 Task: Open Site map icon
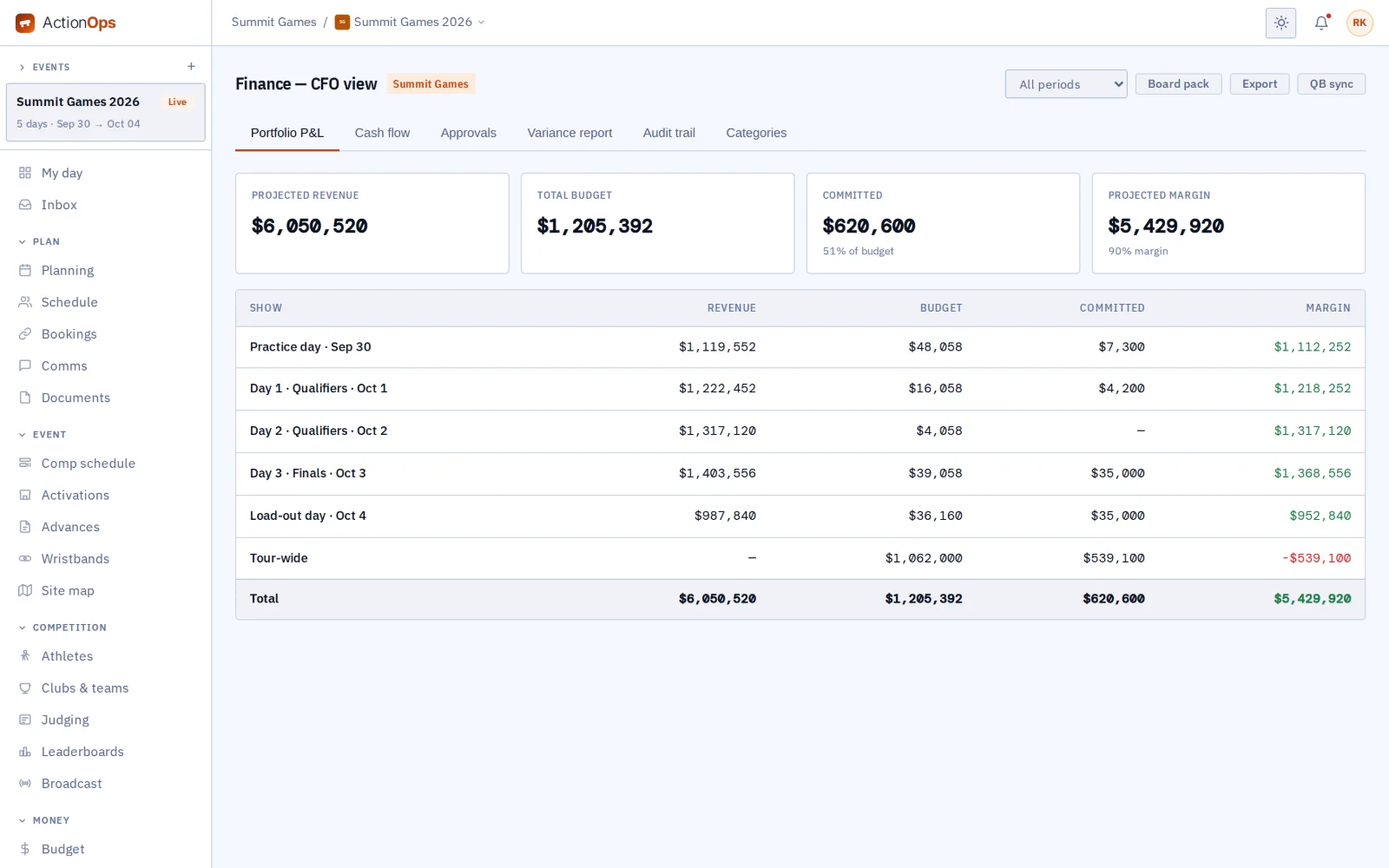(25, 590)
